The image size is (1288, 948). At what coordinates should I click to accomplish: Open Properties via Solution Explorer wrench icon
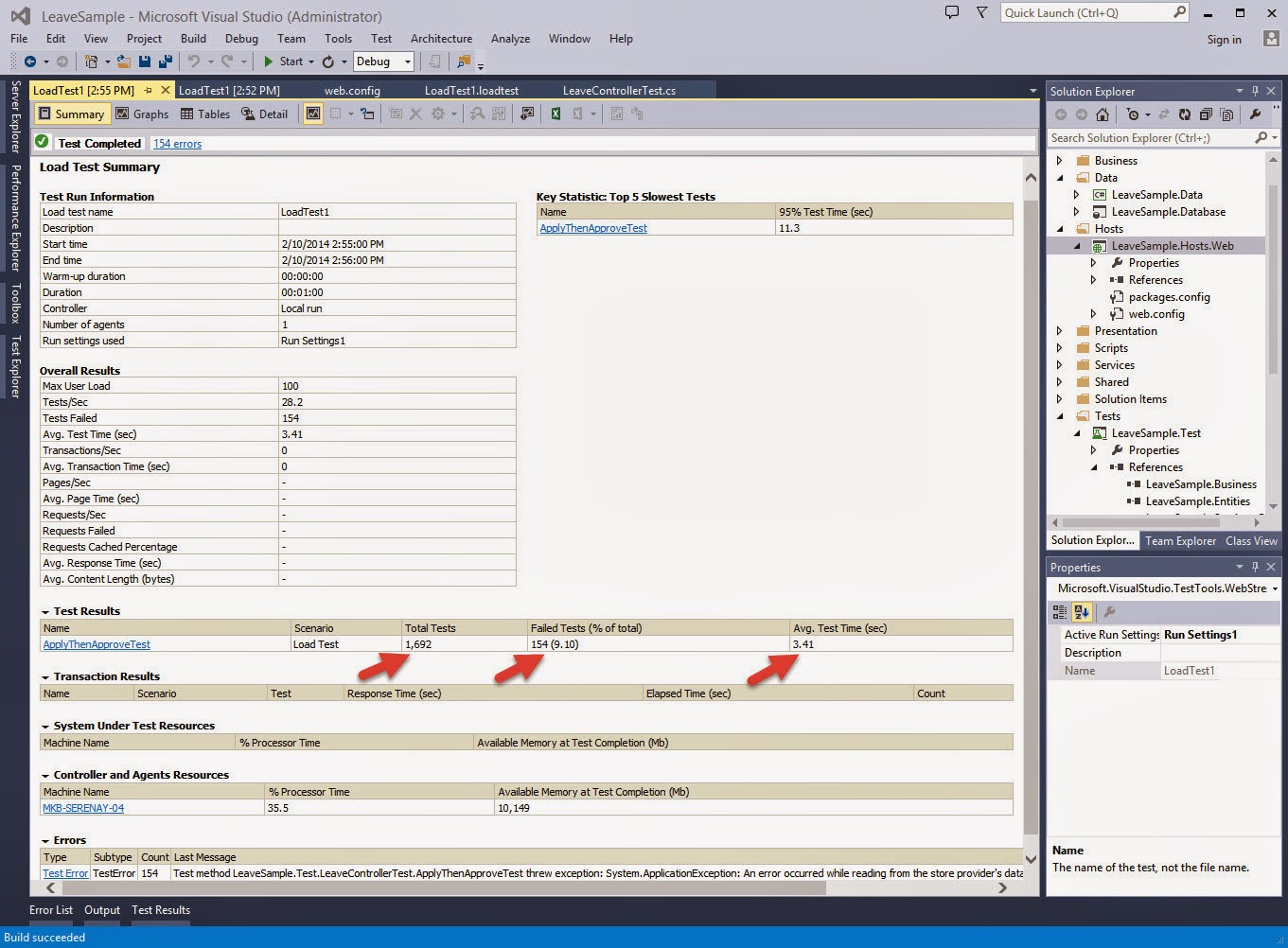(1255, 114)
